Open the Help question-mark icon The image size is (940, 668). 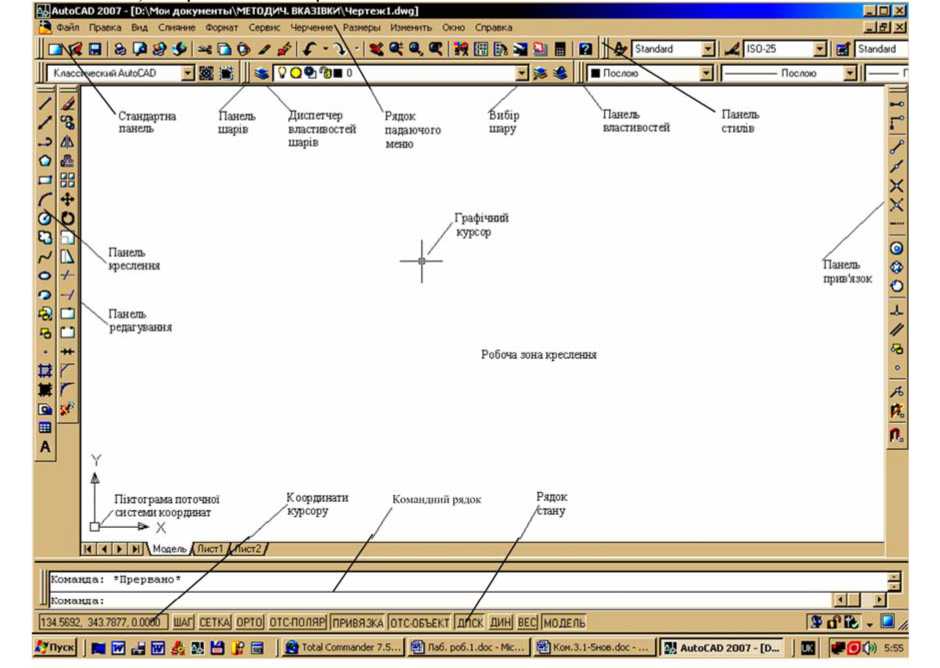click(x=586, y=49)
